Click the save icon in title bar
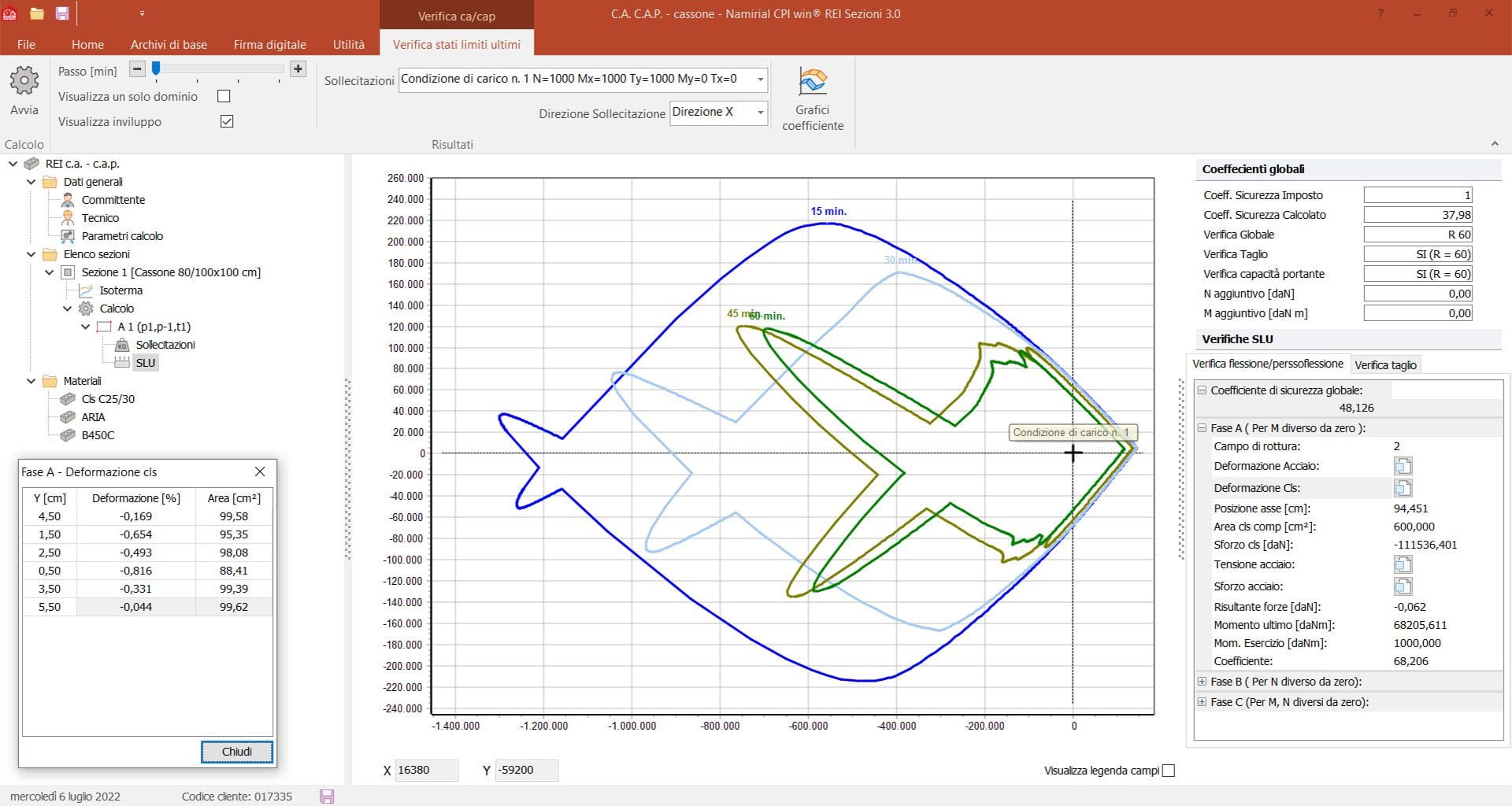1512x806 pixels. (x=62, y=13)
